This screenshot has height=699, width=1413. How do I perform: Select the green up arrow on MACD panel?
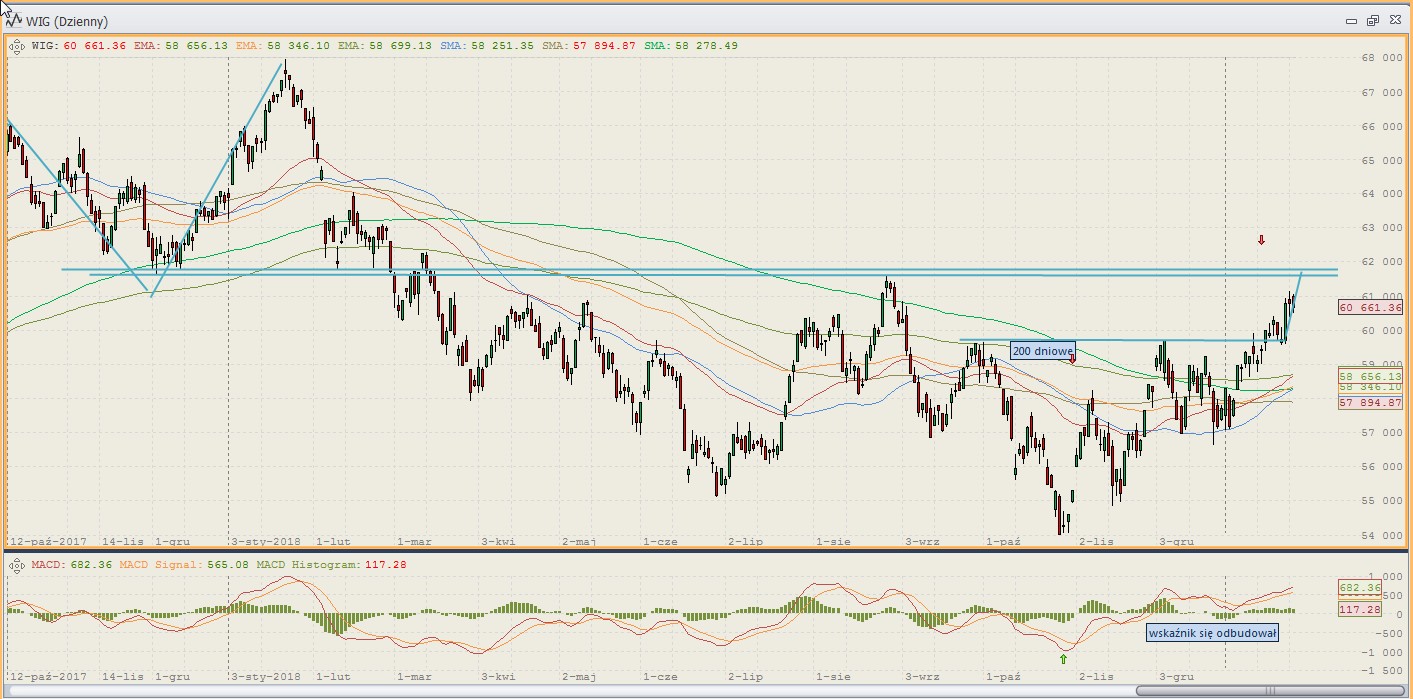(x=1063, y=658)
